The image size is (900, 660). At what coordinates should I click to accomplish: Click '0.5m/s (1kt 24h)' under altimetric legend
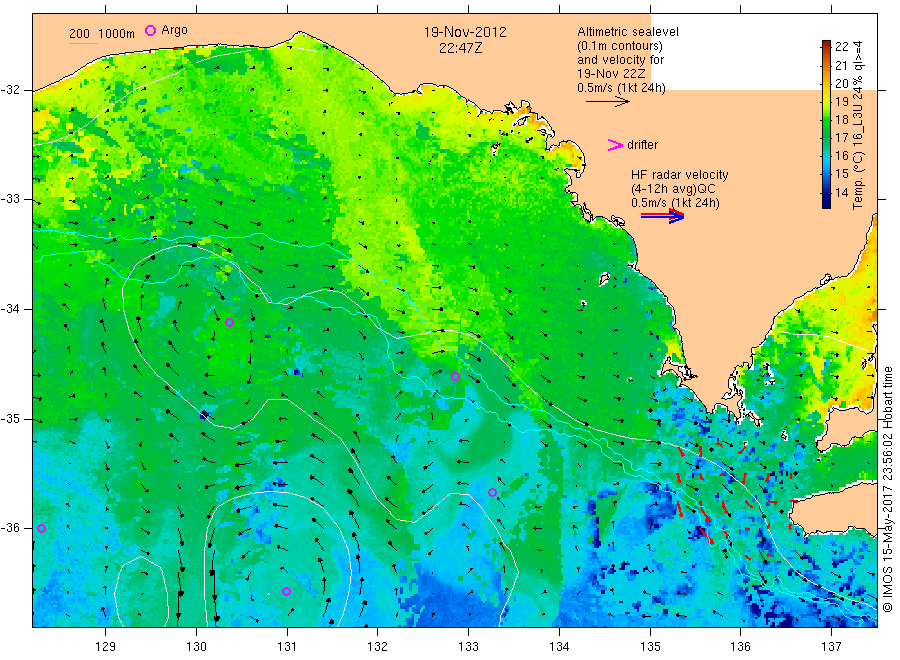[621, 88]
